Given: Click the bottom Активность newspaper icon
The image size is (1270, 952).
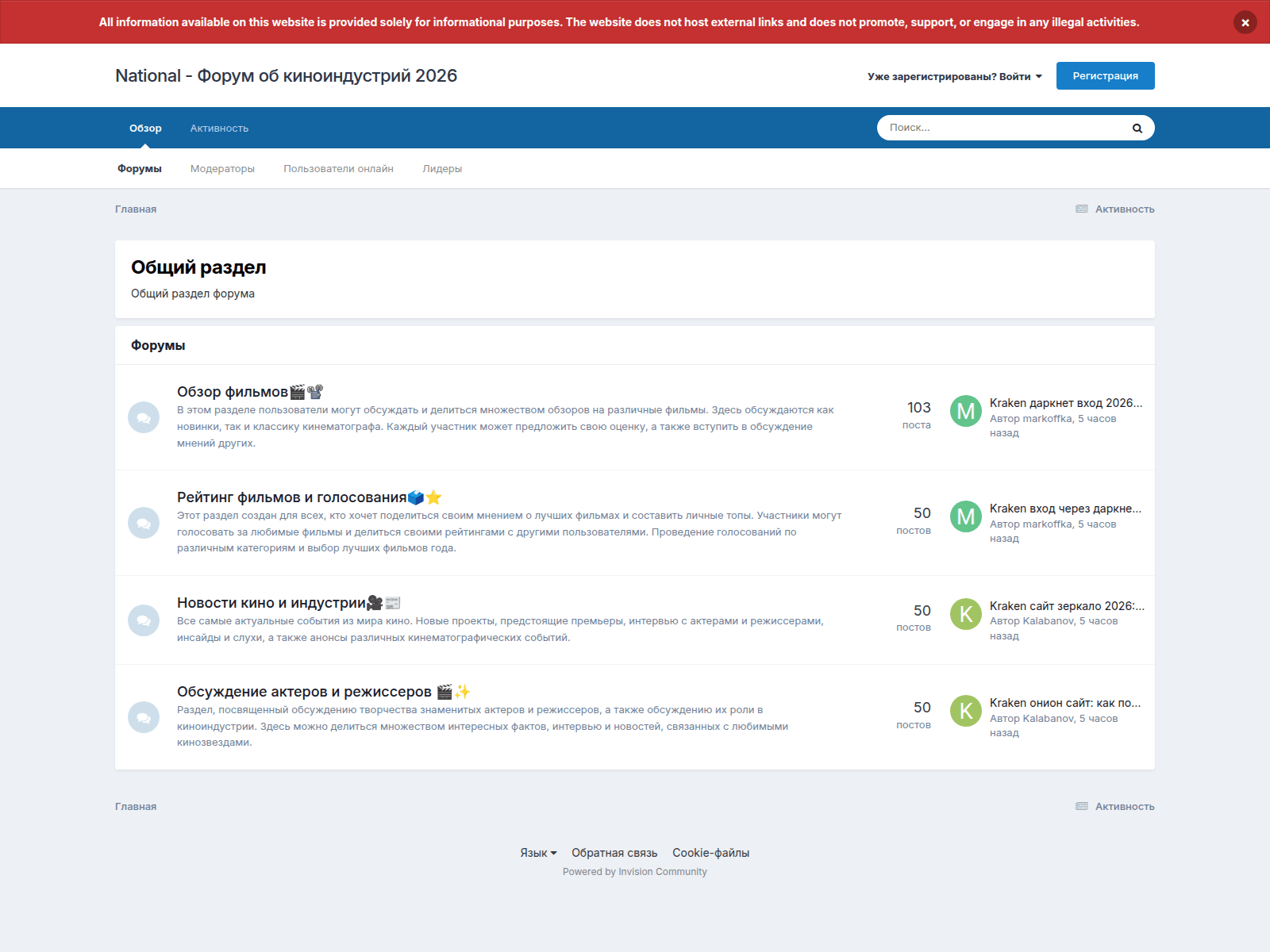Looking at the screenshot, I should 1082,806.
